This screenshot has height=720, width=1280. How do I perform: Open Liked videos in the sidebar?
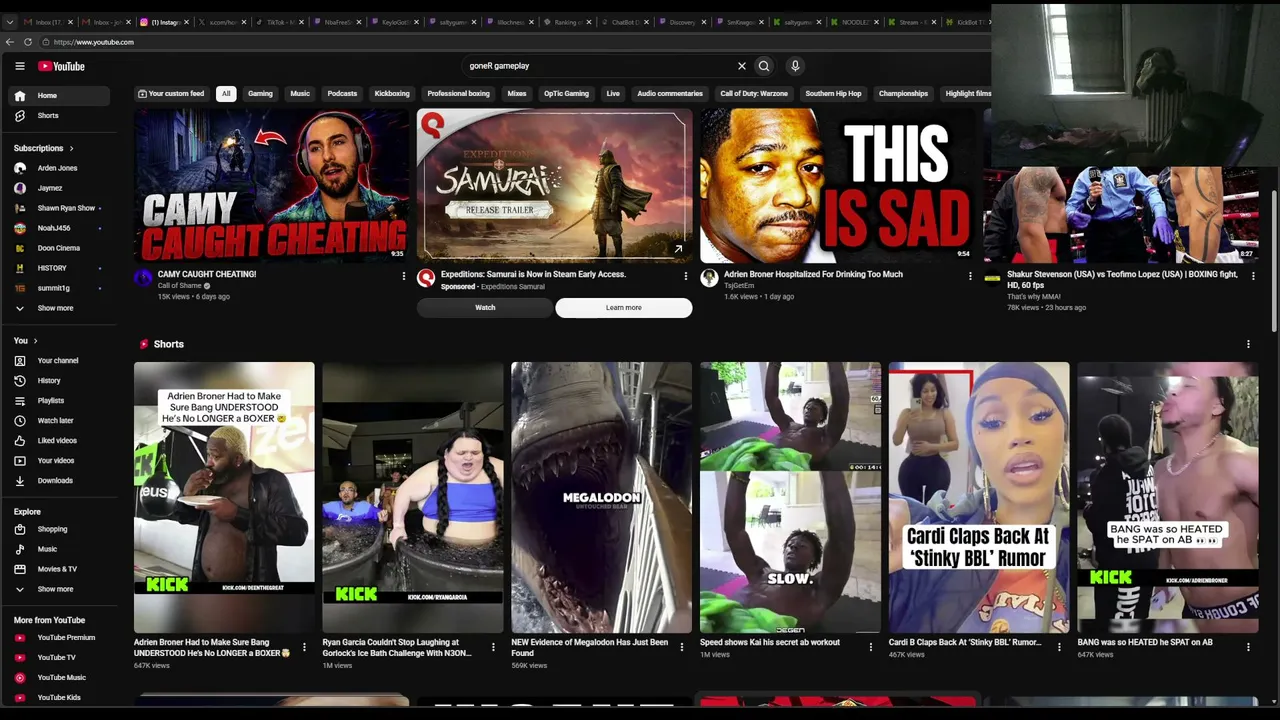(x=60, y=441)
